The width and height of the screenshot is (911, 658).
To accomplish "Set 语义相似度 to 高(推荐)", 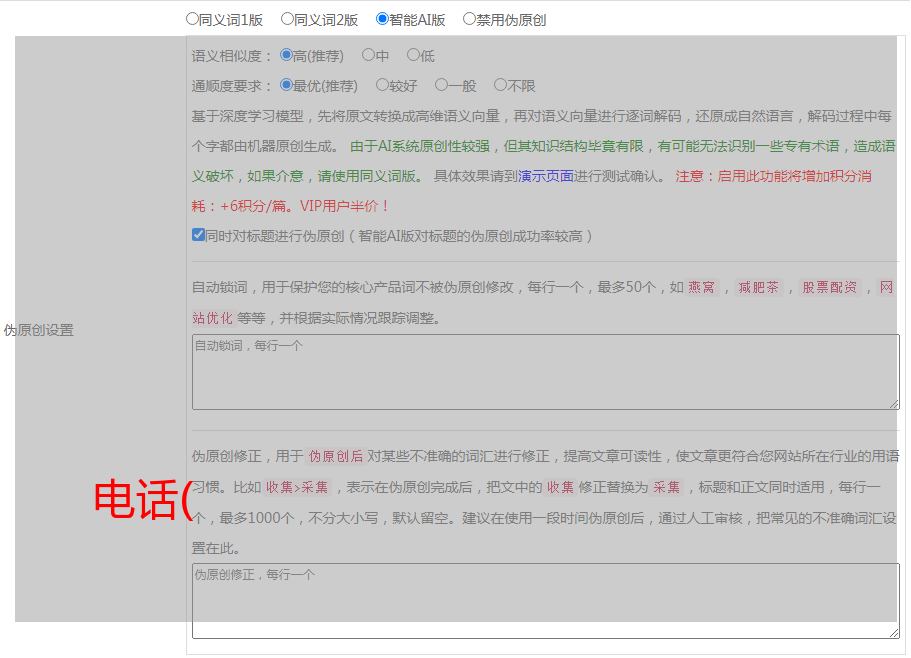I will (286, 56).
